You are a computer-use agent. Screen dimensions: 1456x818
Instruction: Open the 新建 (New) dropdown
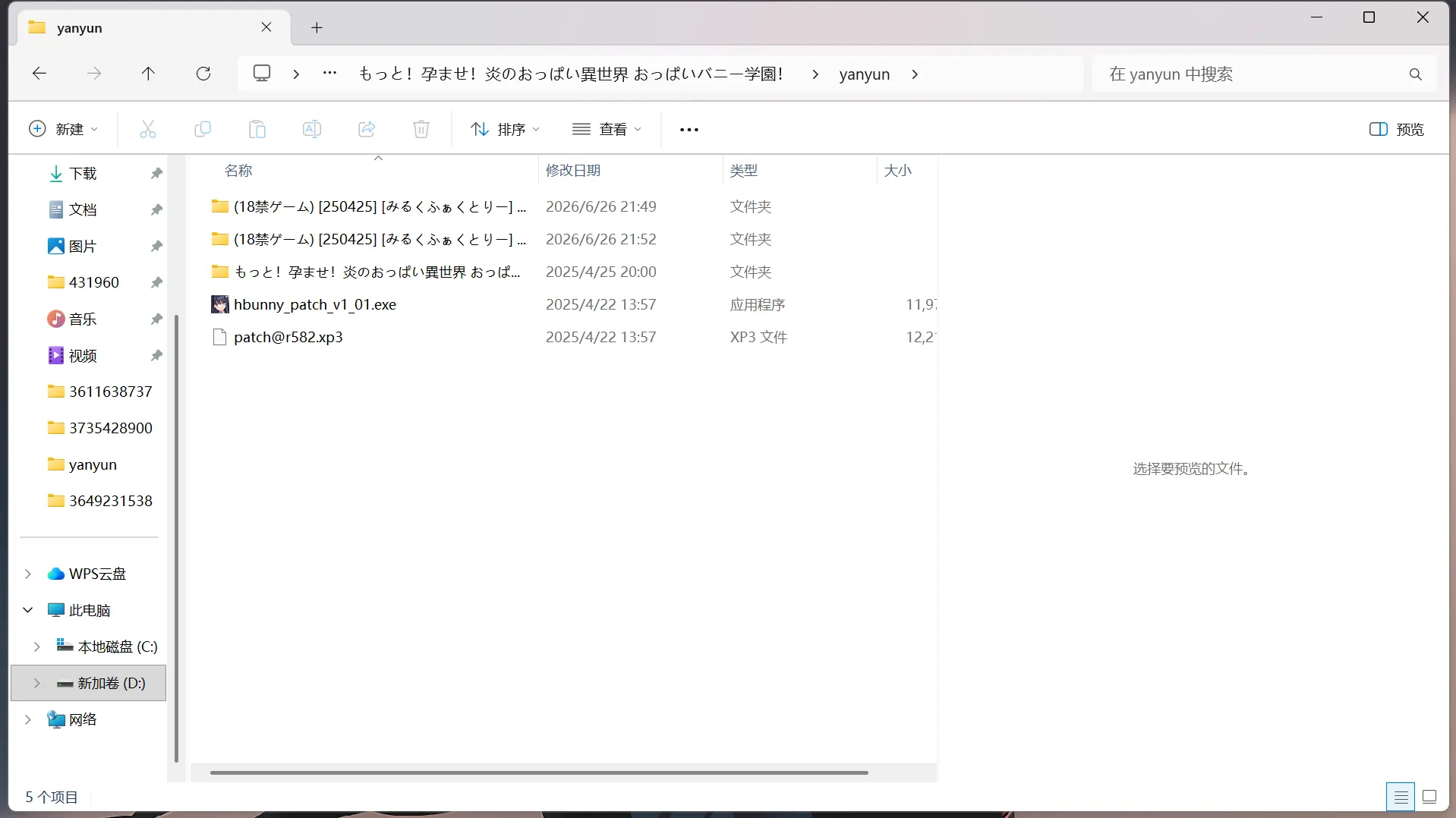pyautogui.click(x=64, y=130)
